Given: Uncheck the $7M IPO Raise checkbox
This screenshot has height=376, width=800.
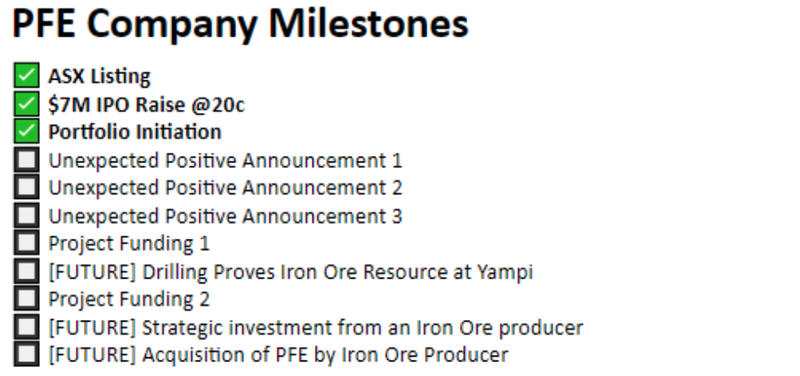Looking at the screenshot, I should tap(26, 104).
